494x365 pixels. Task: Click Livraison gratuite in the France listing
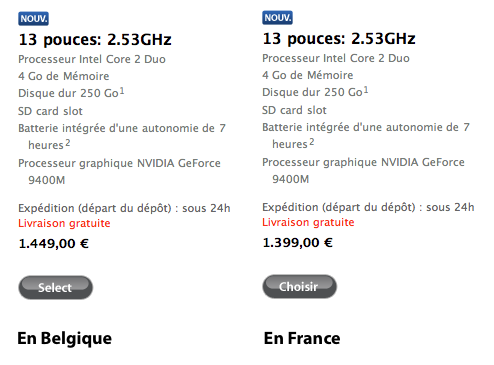[x=308, y=222]
